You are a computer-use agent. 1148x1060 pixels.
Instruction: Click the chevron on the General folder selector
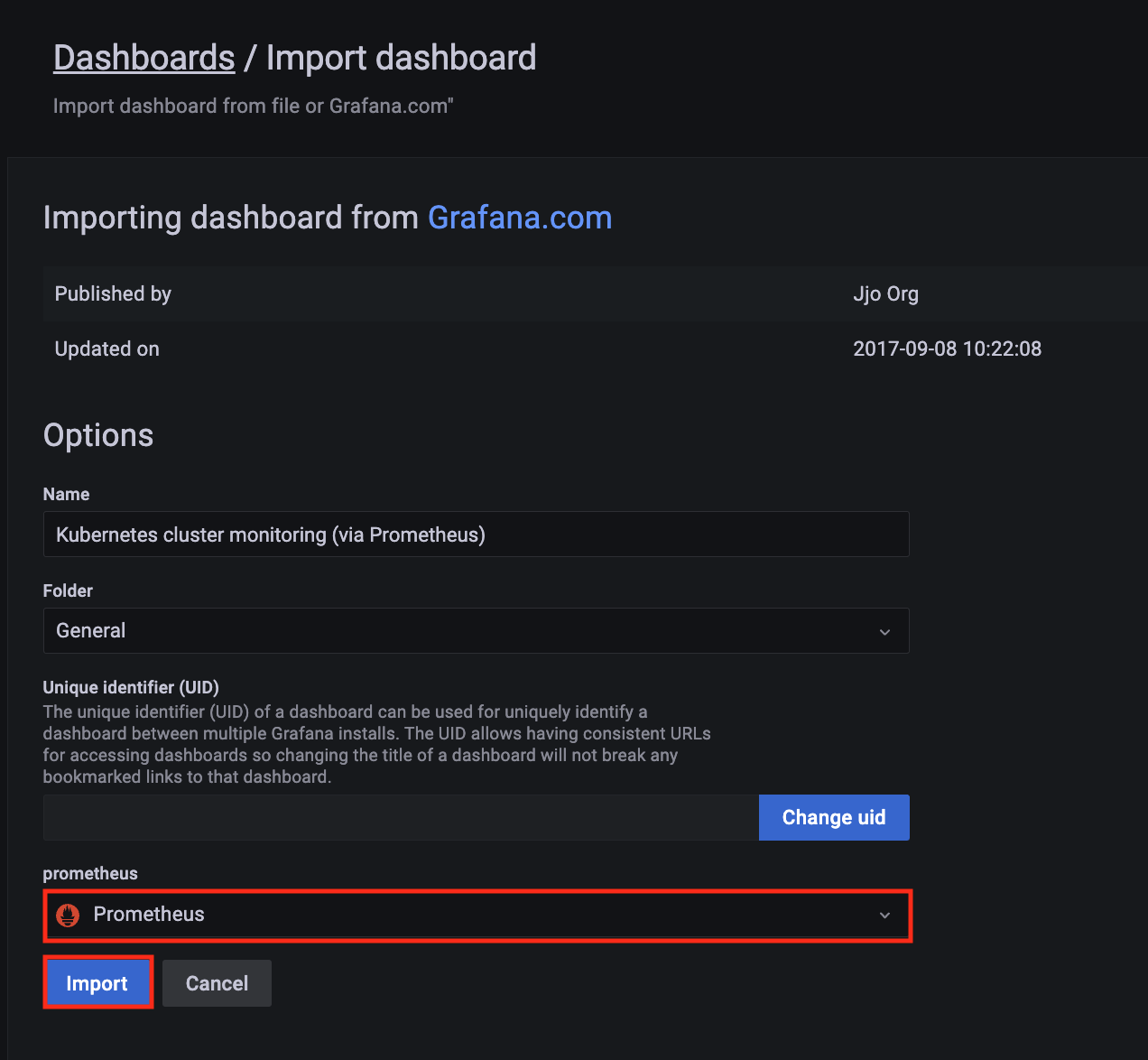click(884, 631)
